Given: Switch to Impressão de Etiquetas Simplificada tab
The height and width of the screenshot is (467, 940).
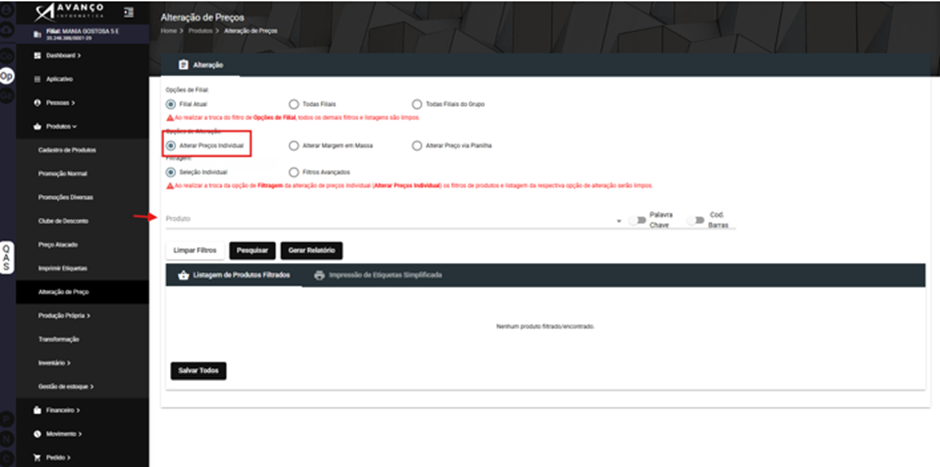Looking at the screenshot, I should [378, 275].
